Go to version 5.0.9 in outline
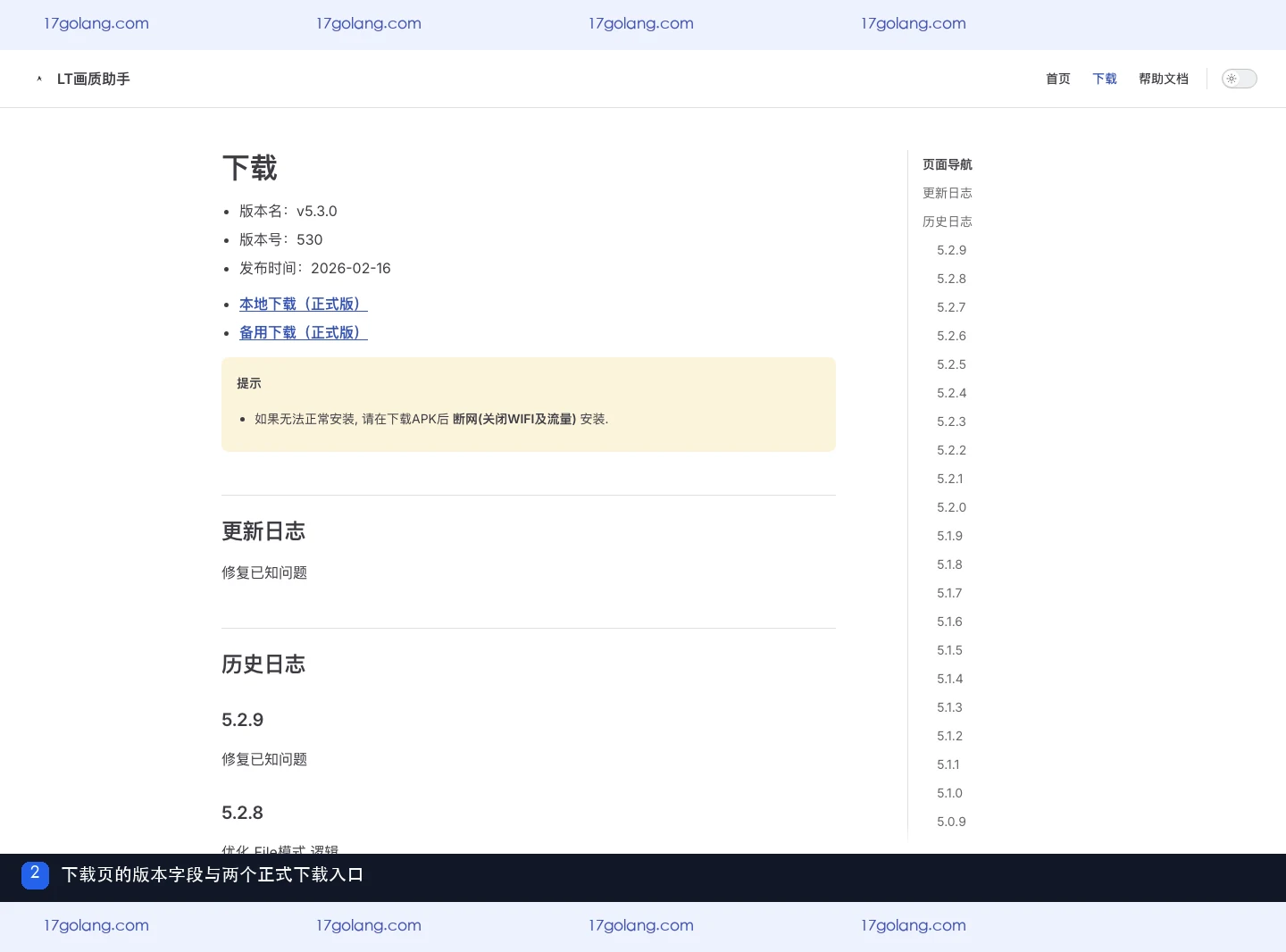The width and height of the screenshot is (1286, 952). coord(951,822)
